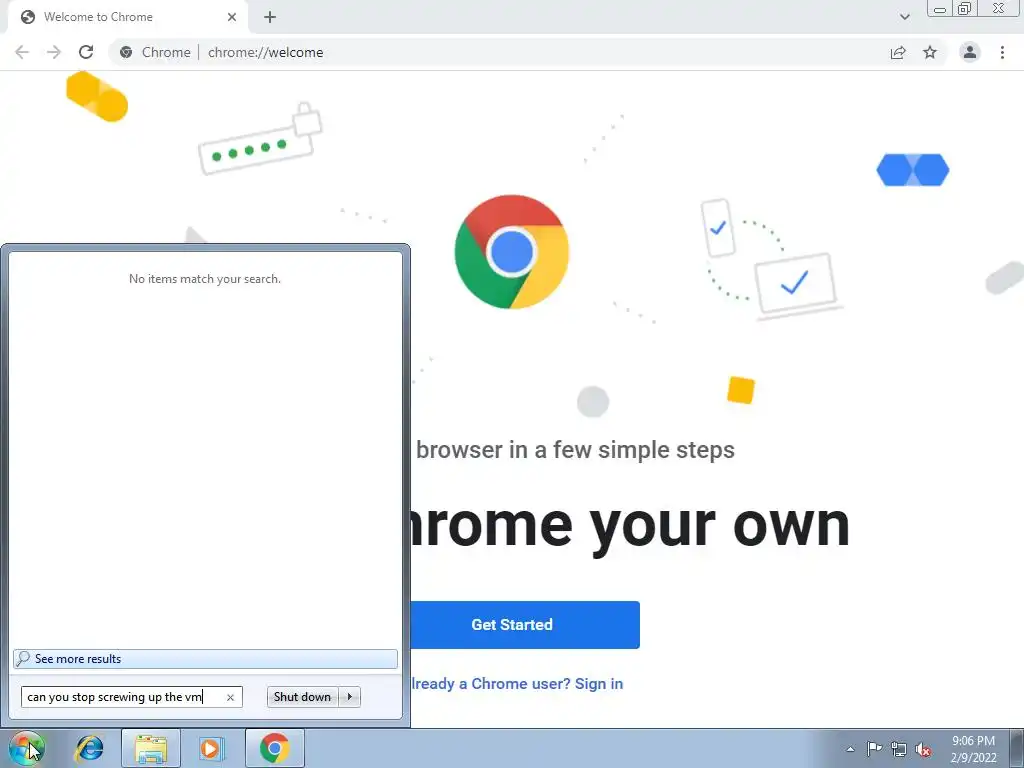Share this page via toolbar icon

[x=898, y=52]
